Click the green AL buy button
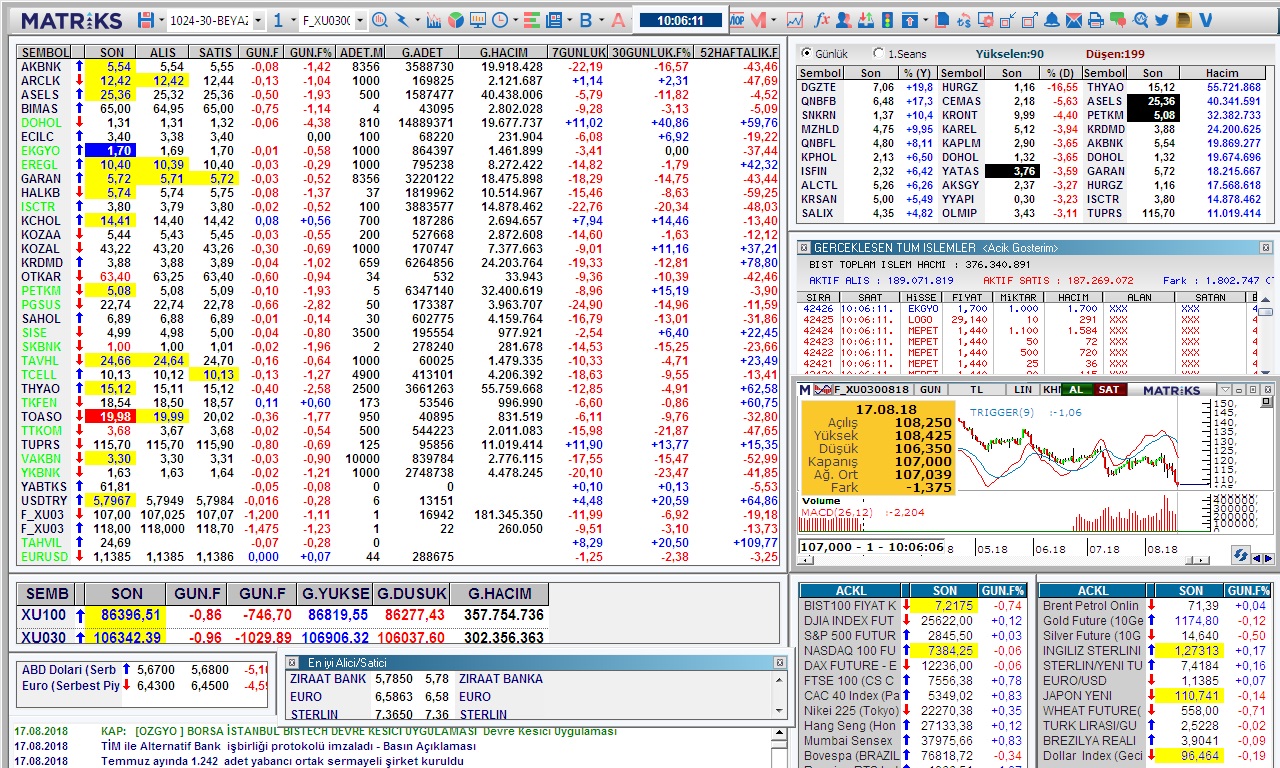 [x=1076, y=389]
